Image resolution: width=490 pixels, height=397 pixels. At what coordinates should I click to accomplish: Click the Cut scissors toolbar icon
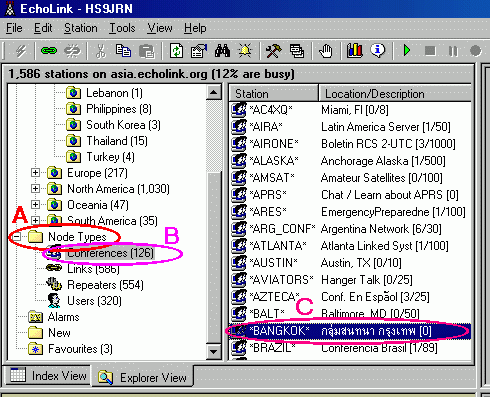click(x=101, y=51)
